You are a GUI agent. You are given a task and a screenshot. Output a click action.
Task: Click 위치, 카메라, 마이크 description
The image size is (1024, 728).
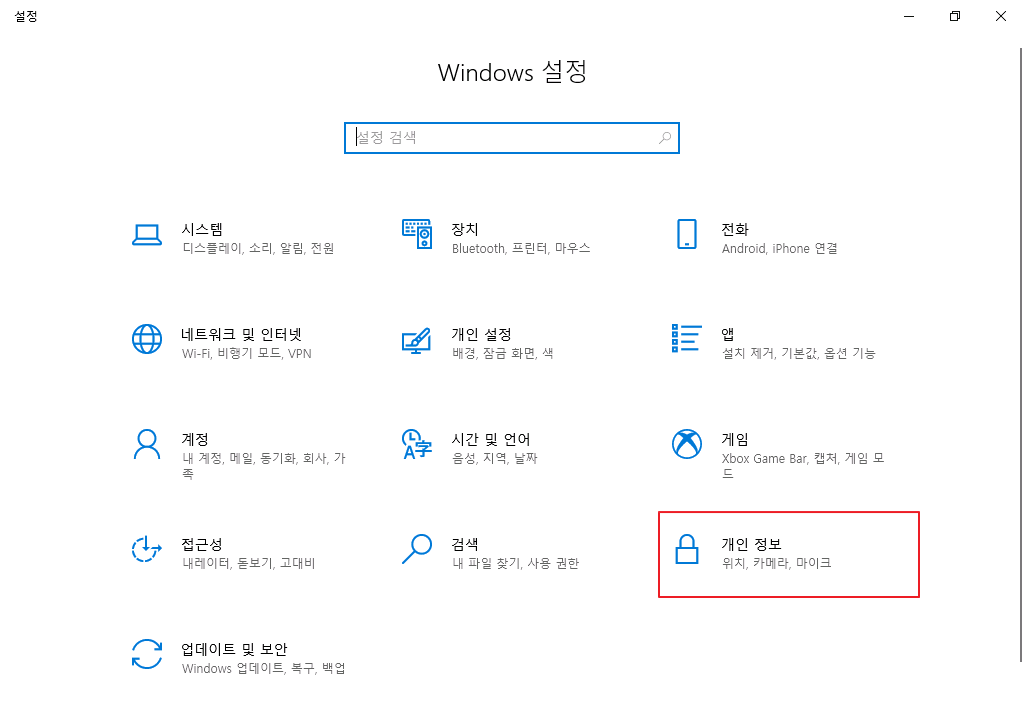click(x=776, y=563)
